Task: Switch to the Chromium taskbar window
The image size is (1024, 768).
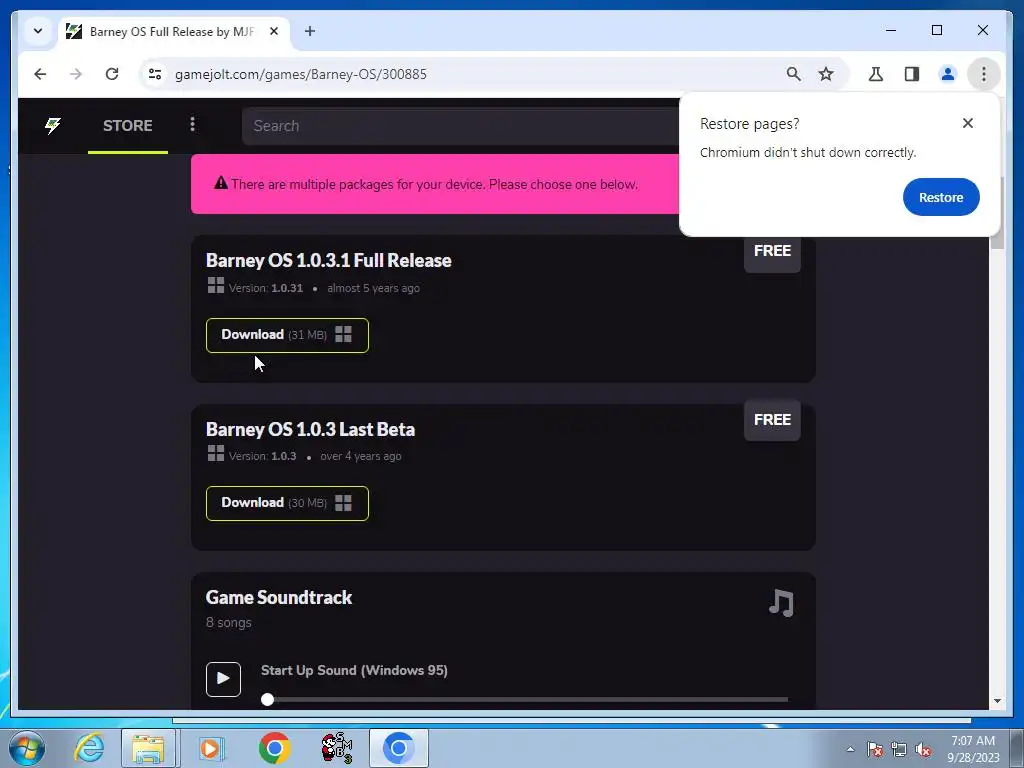Action: pos(399,748)
